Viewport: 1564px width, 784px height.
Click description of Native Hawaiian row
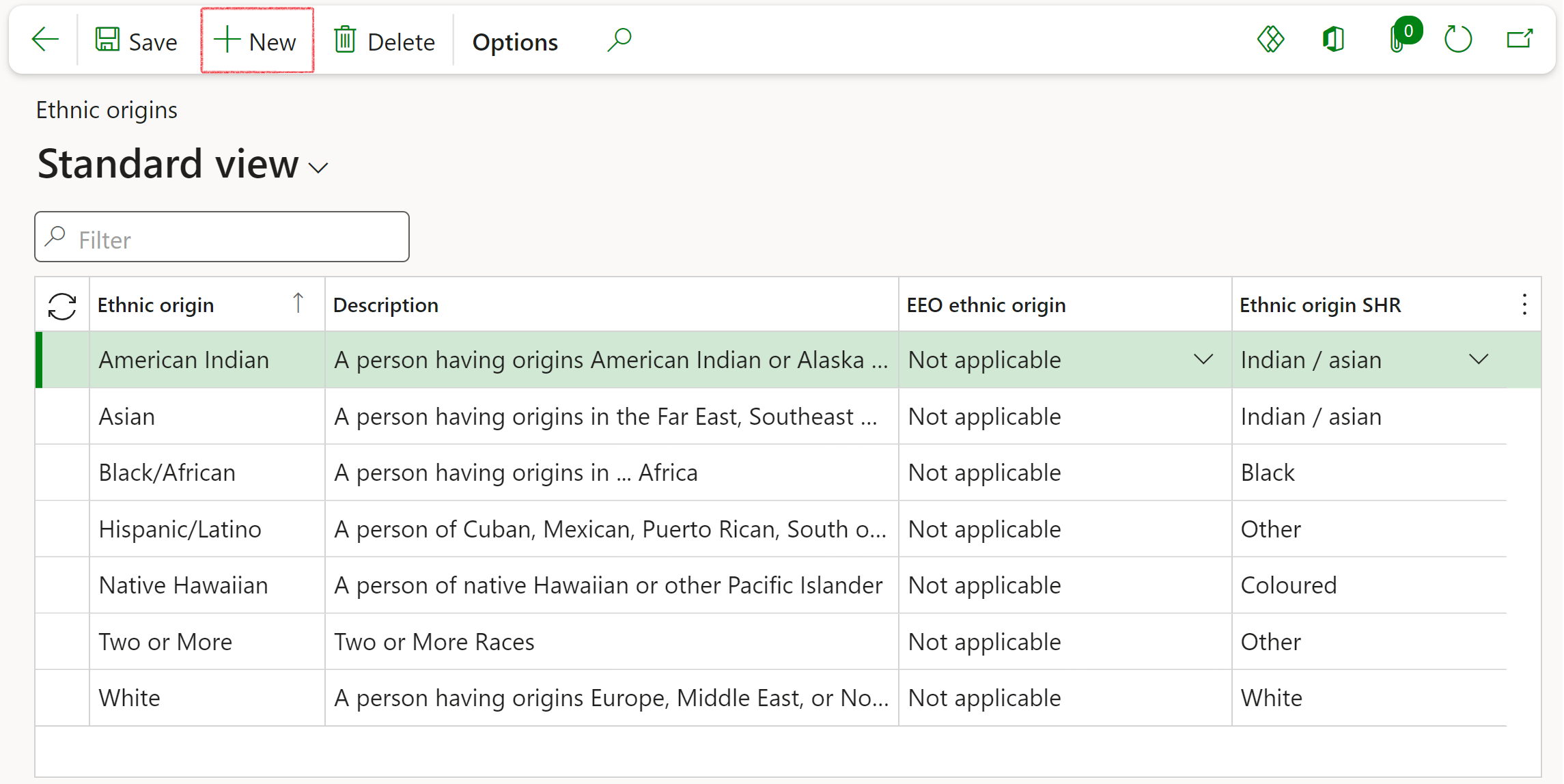pos(611,585)
